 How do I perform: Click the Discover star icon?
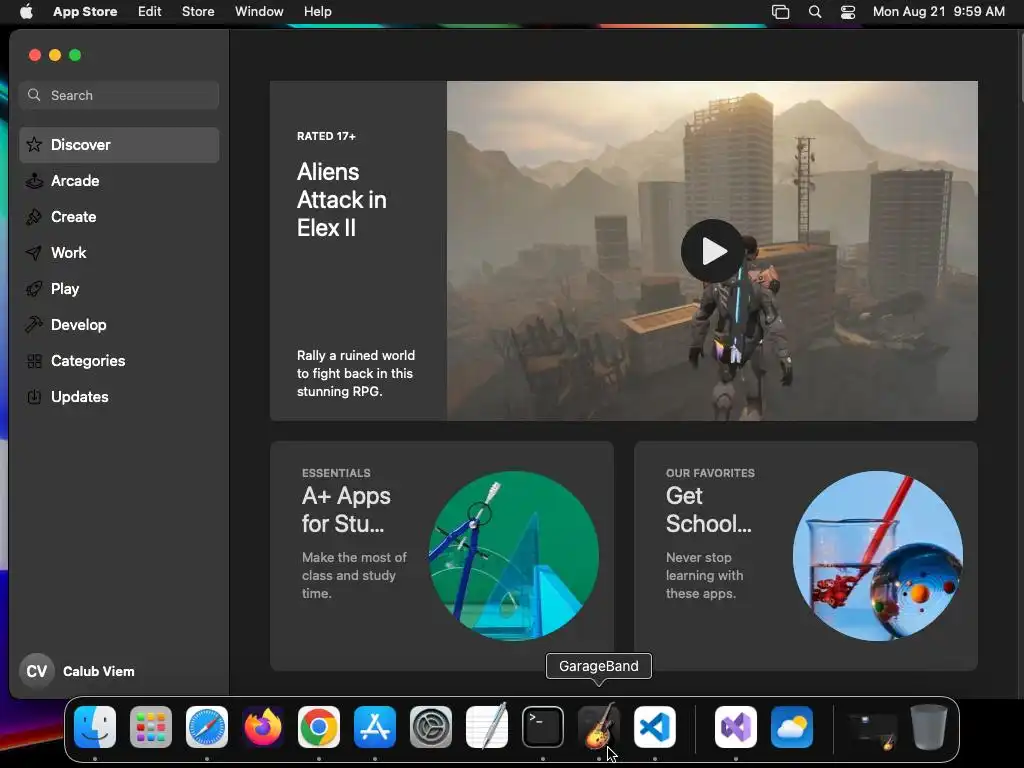click(34, 145)
